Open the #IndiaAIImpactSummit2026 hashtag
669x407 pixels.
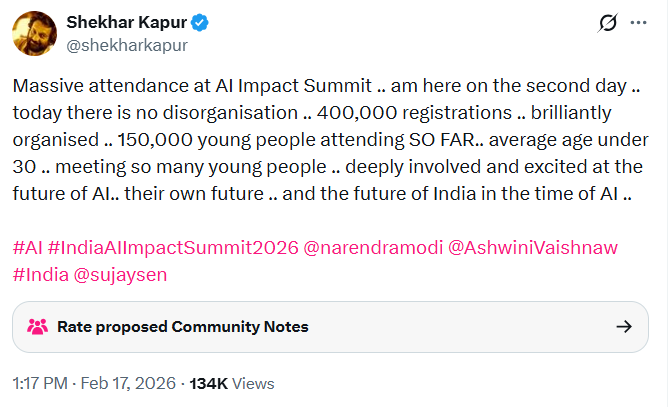pos(172,247)
